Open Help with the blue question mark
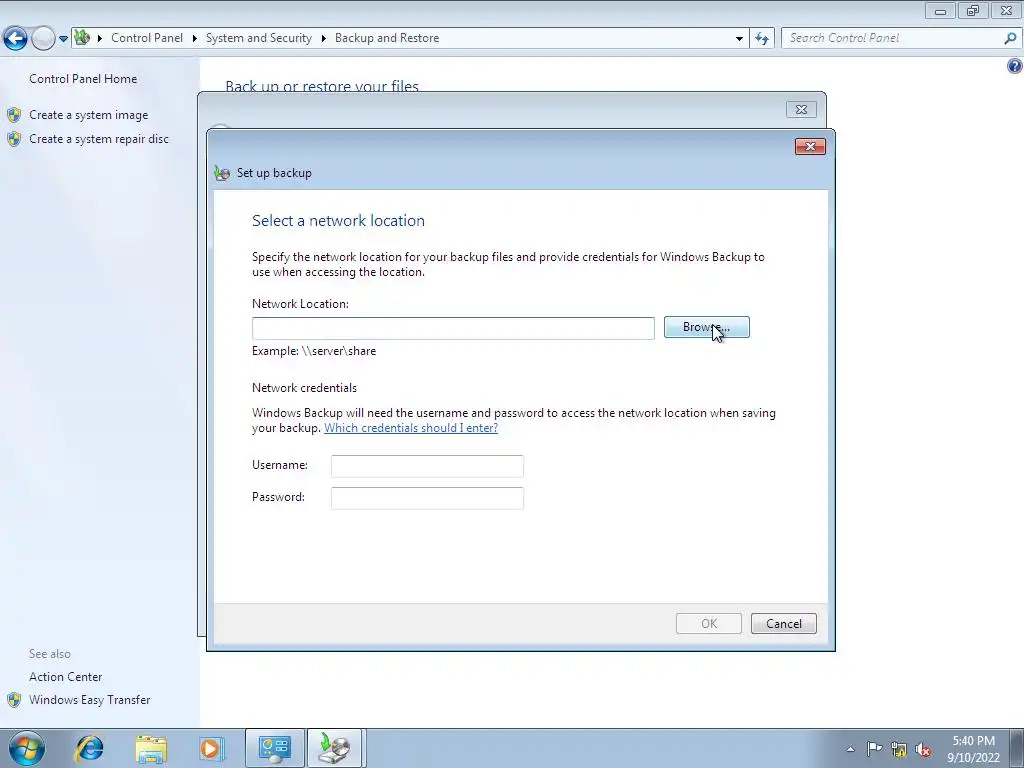Image resolution: width=1024 pixels, height=768 pixels. [1015, 66]
